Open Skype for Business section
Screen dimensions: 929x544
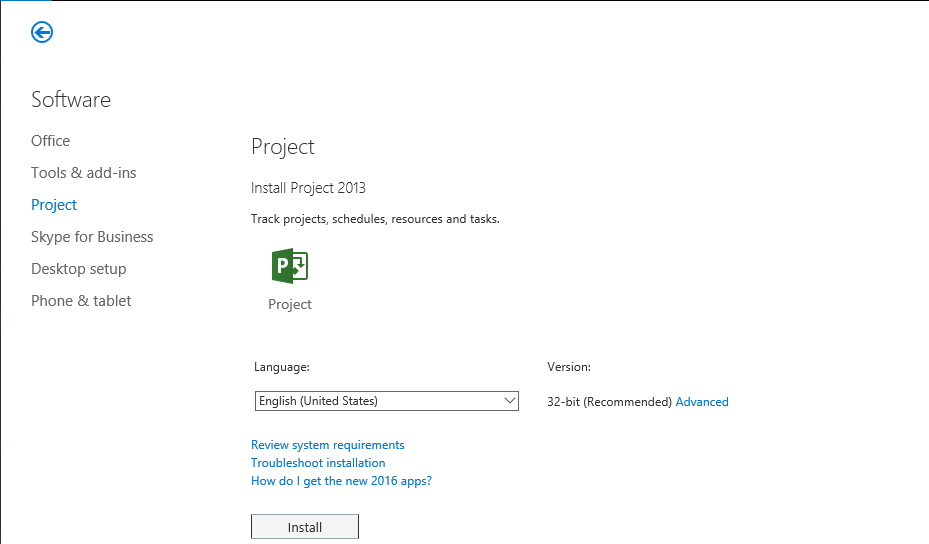coord(92,236)
